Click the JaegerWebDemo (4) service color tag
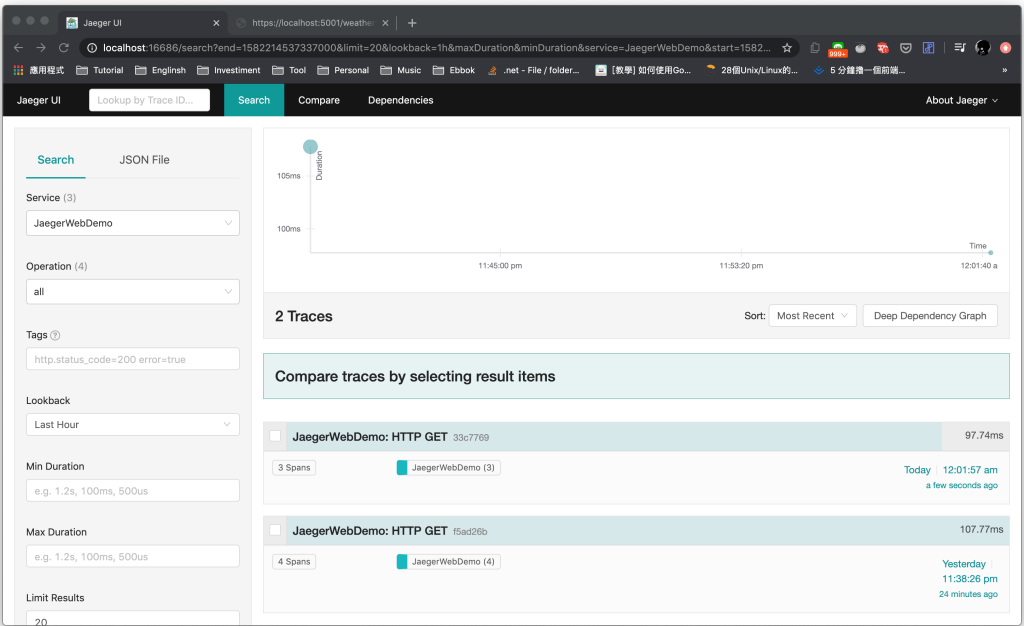The width and height of the screenshot is (1024, 626). pos(449,561)
